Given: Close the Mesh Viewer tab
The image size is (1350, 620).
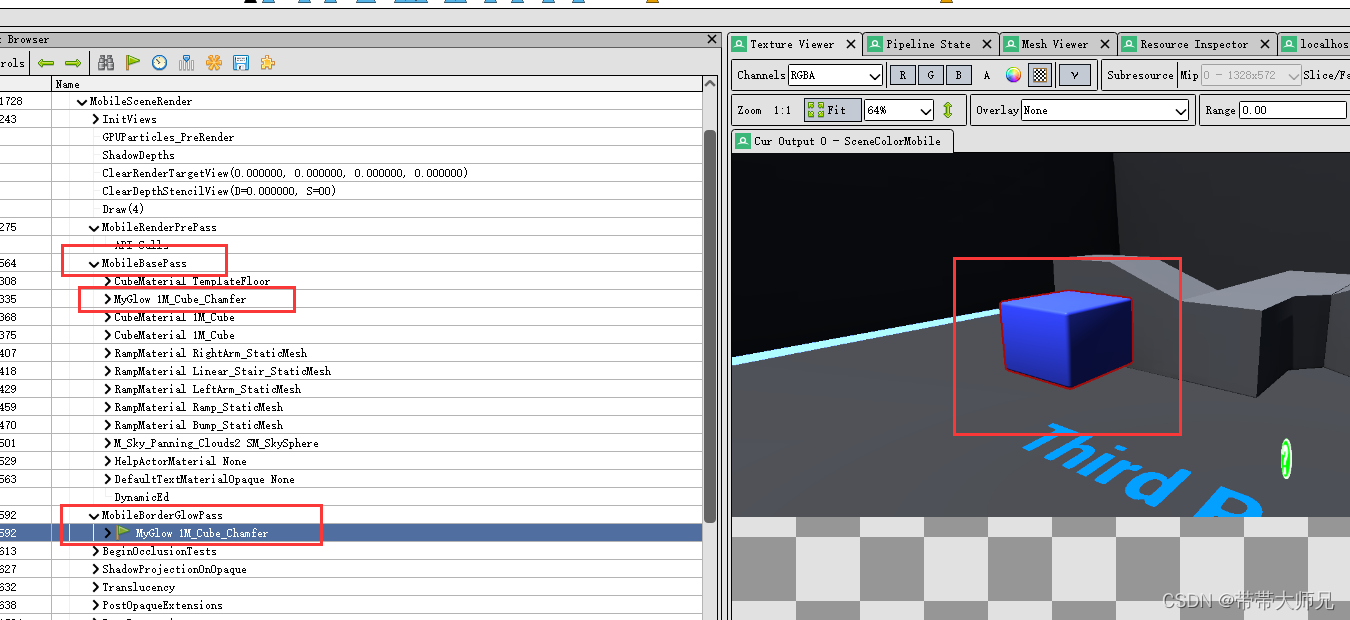Looking at the screenshot, I should click(x=1105, y=44).
